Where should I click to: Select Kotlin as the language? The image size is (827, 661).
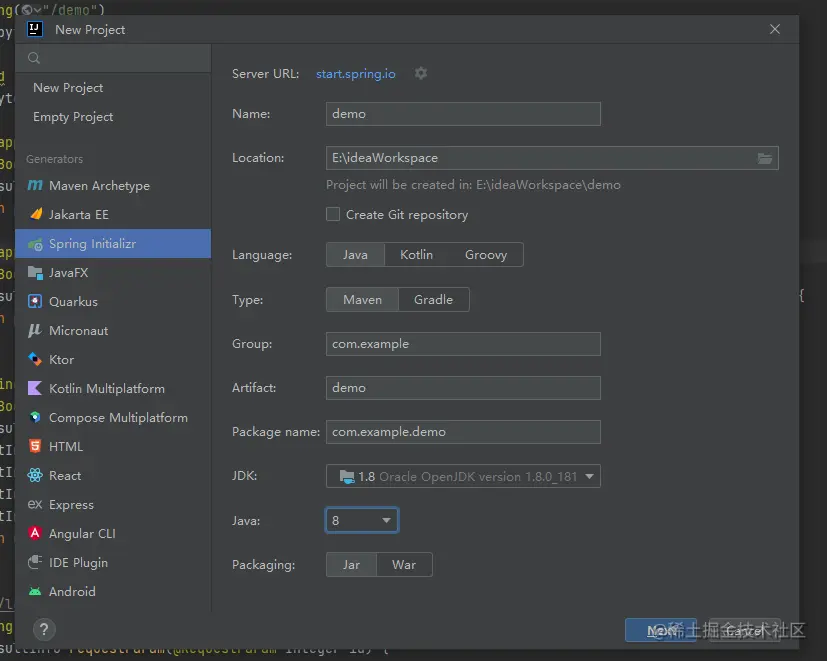pyautogui.click(x=416, y=255)
